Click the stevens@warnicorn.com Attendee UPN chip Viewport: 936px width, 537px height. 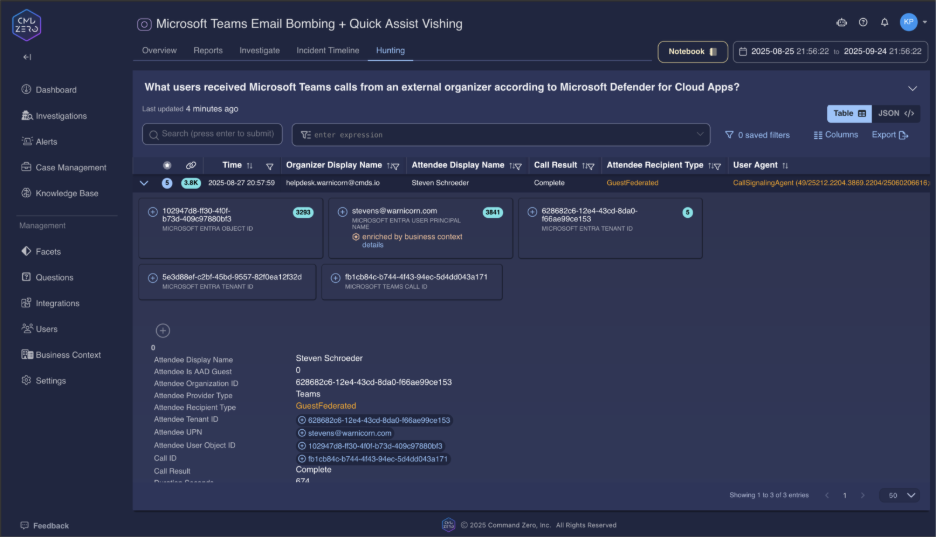pyautogui.click(x=345, y=433)
